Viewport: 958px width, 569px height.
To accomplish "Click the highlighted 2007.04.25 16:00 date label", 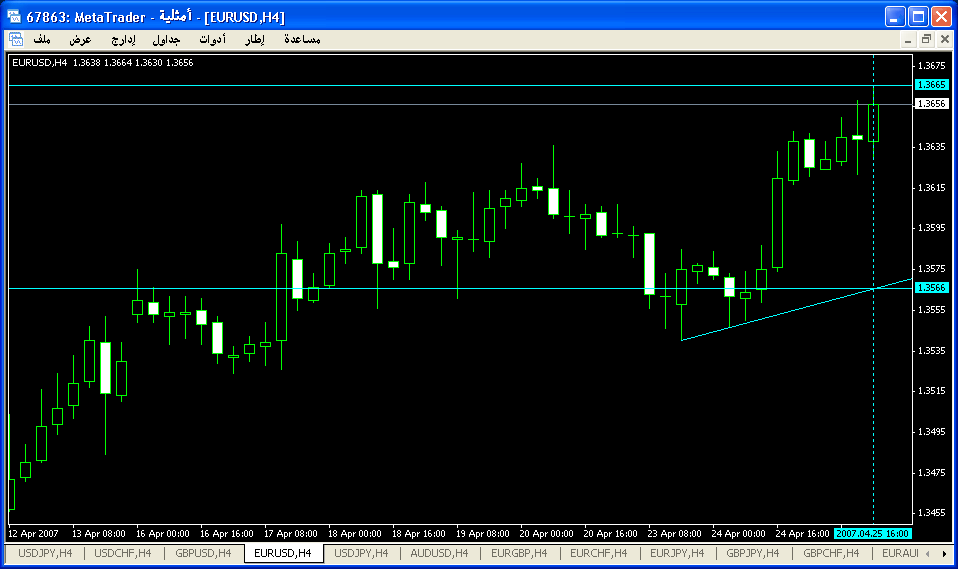I will (x=872, y=534).
